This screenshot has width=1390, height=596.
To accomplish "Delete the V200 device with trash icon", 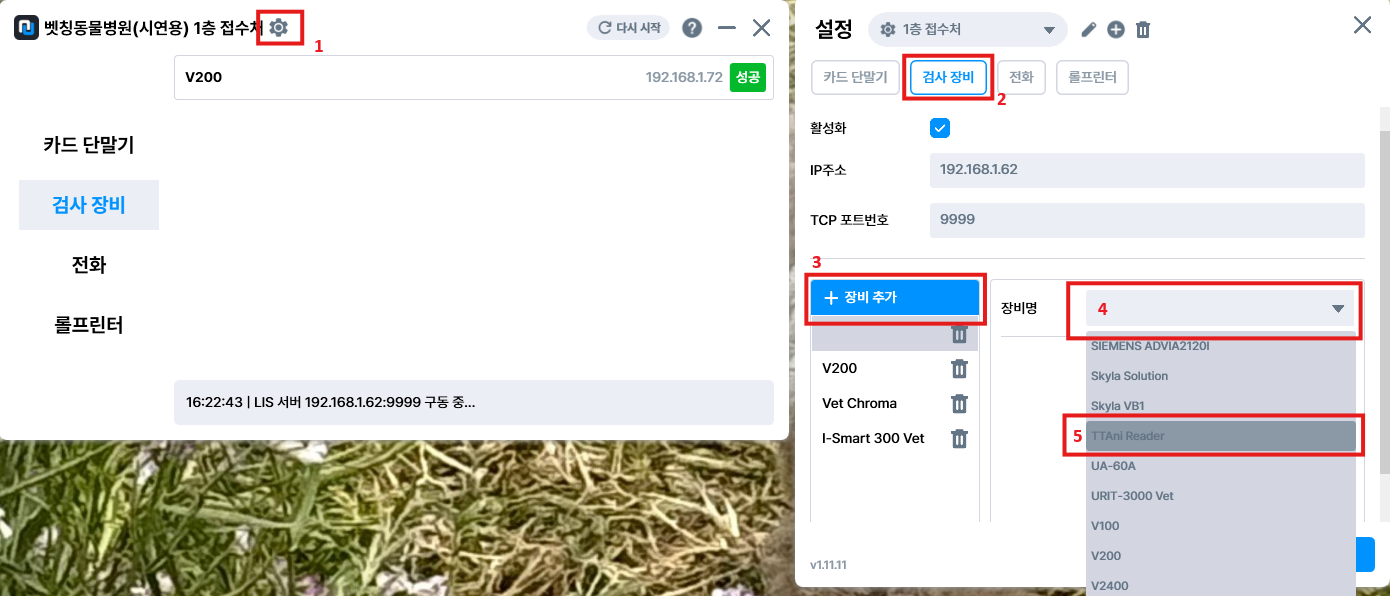I will click(x=959, y=368).
